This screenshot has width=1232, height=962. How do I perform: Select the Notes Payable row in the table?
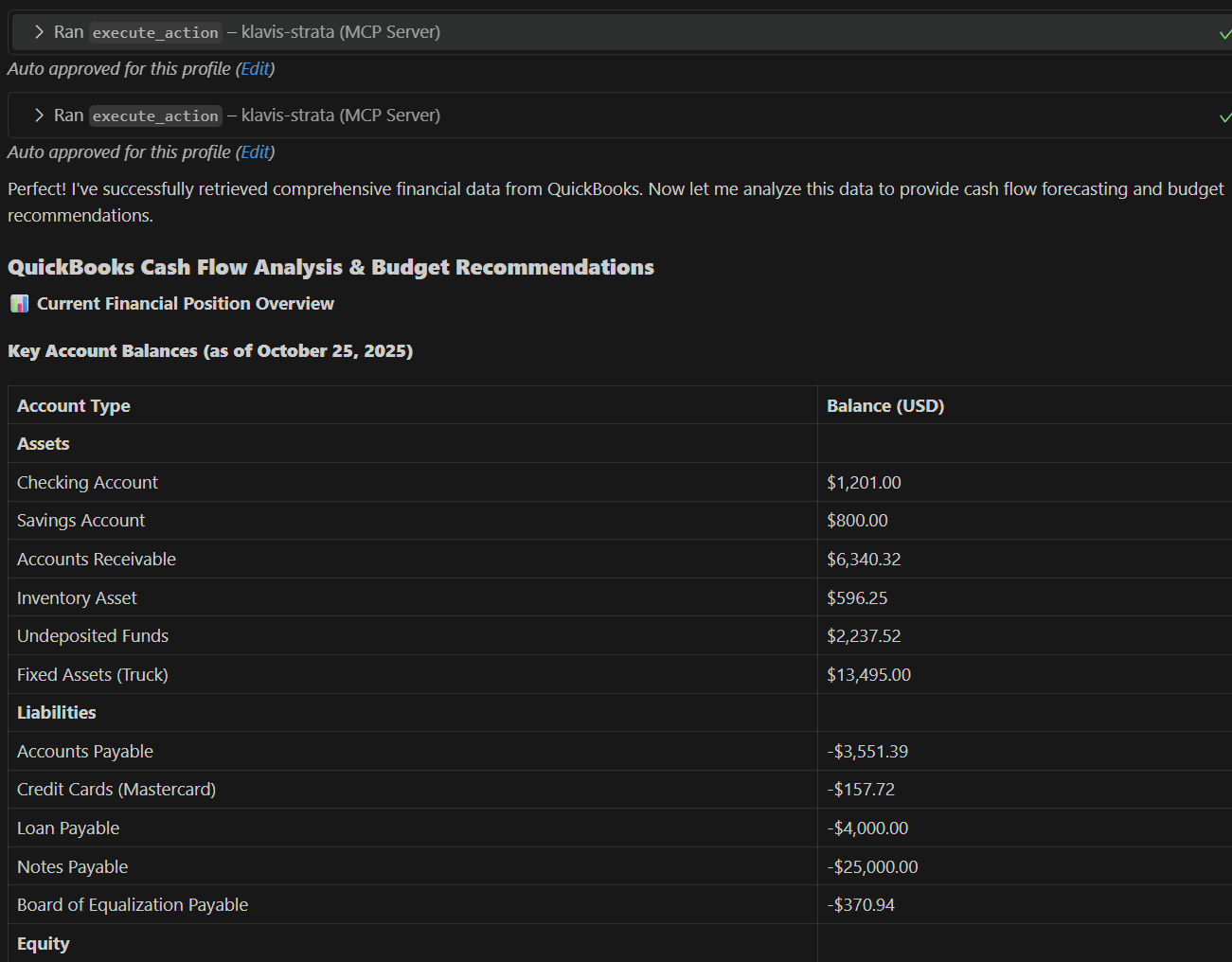tap(72, 866)
